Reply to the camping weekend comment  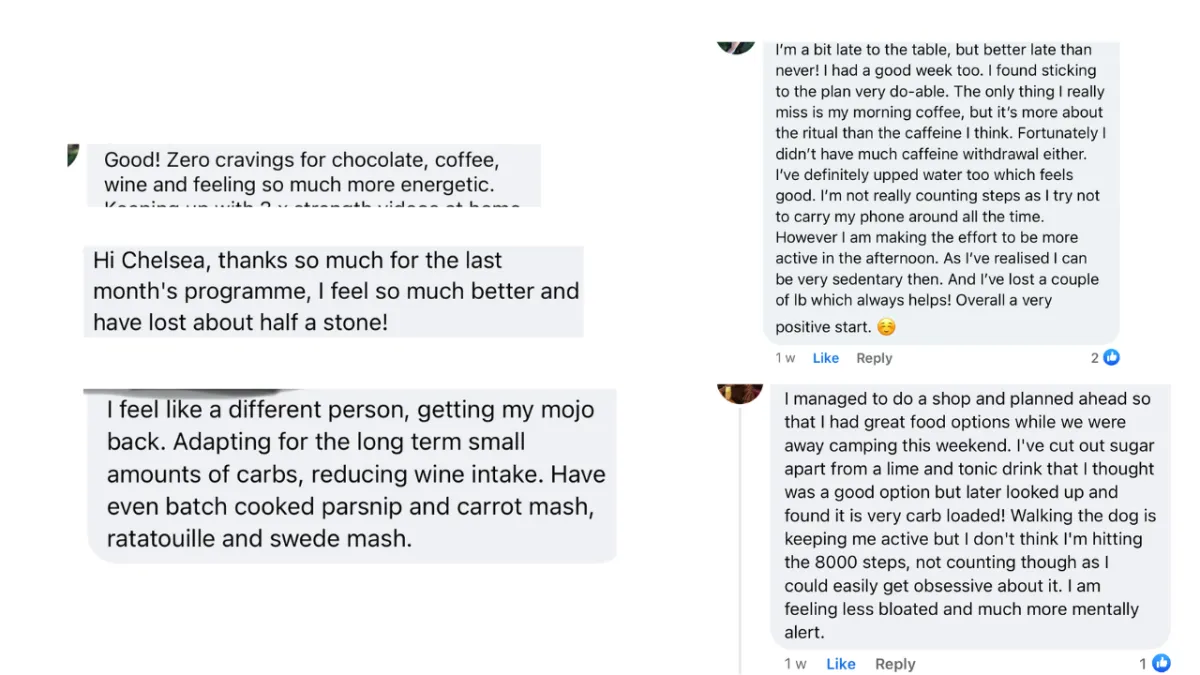coord(895,664)
